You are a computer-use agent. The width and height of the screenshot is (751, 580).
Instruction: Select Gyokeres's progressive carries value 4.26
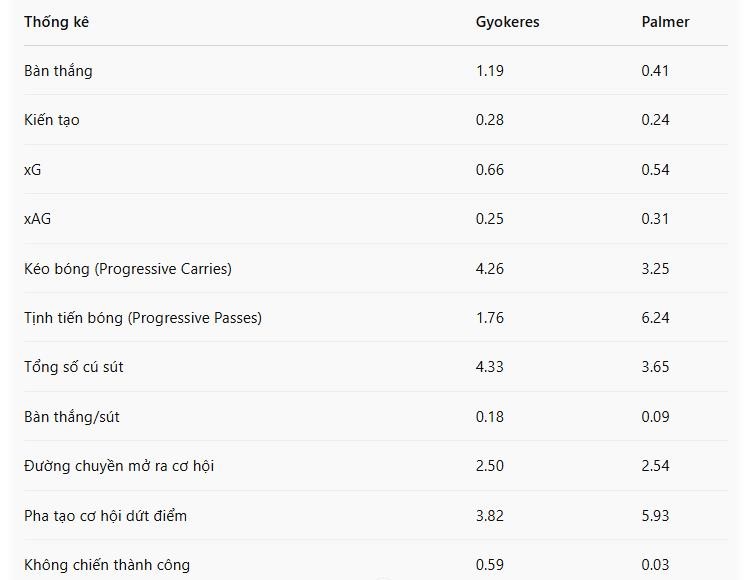click(490, 269)
